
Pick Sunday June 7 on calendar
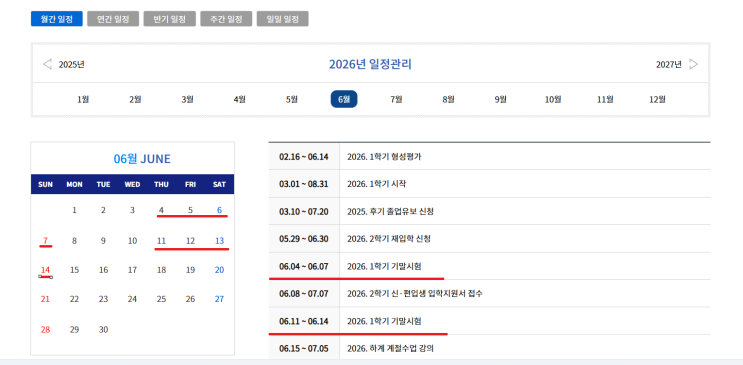[x=45, y=241]
